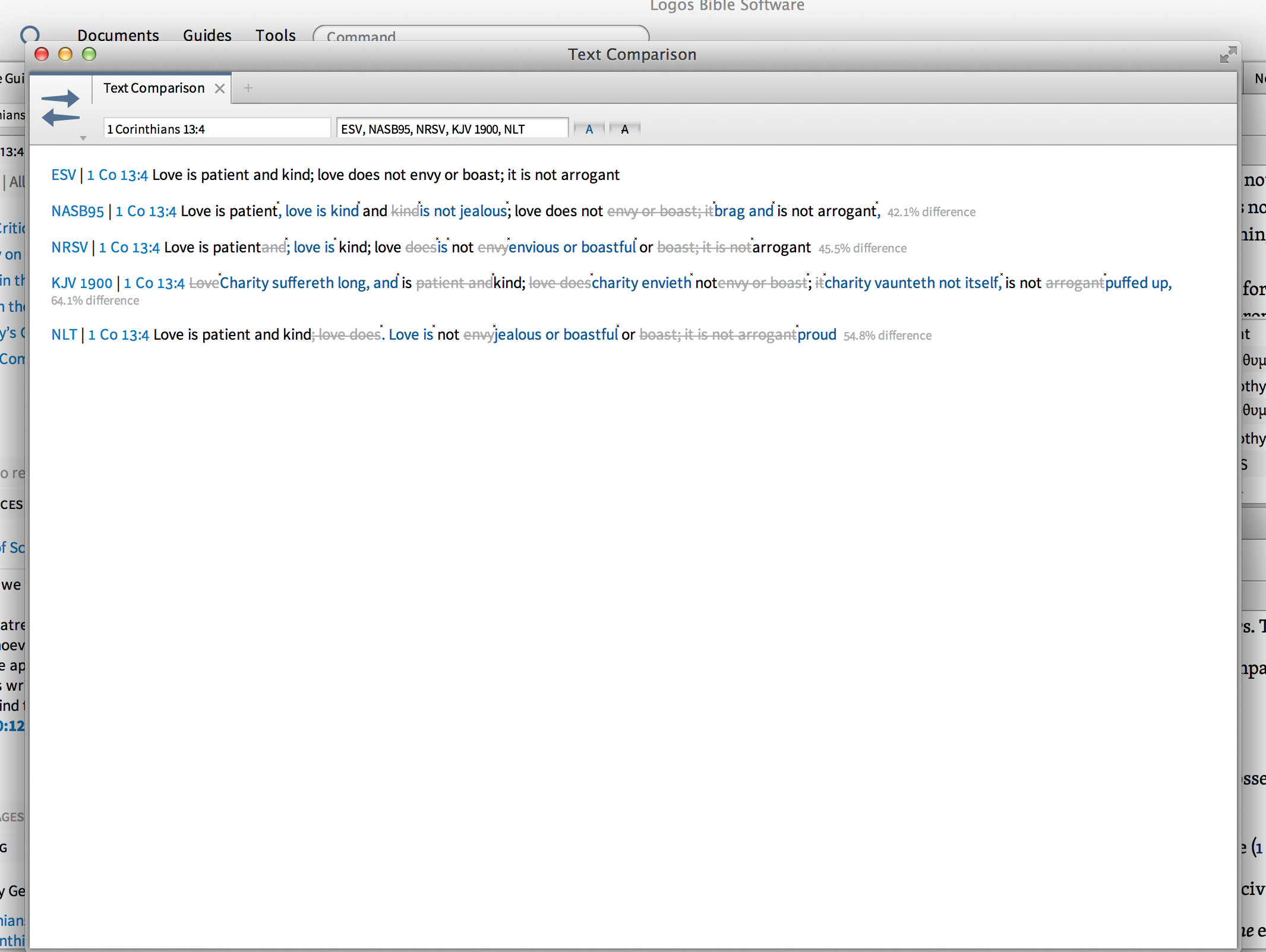Open the Guides menu
Image resolution: width=1266 pixels, height=952 pixels.
tap(207, 36)
